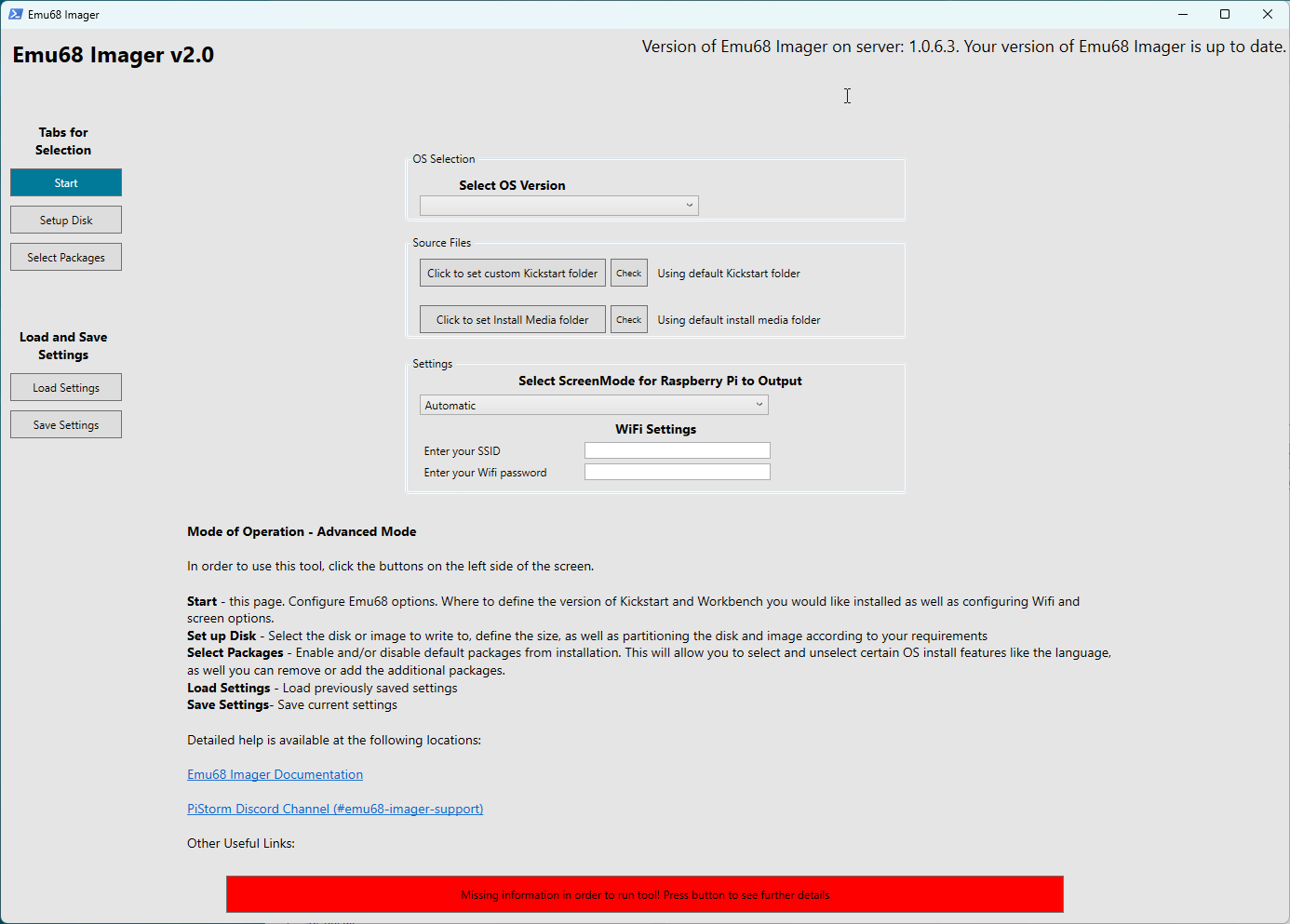Open the Emu68 Imager Documentation link
The height and width of the screenshot is (924, 1290).
[275, 775]
